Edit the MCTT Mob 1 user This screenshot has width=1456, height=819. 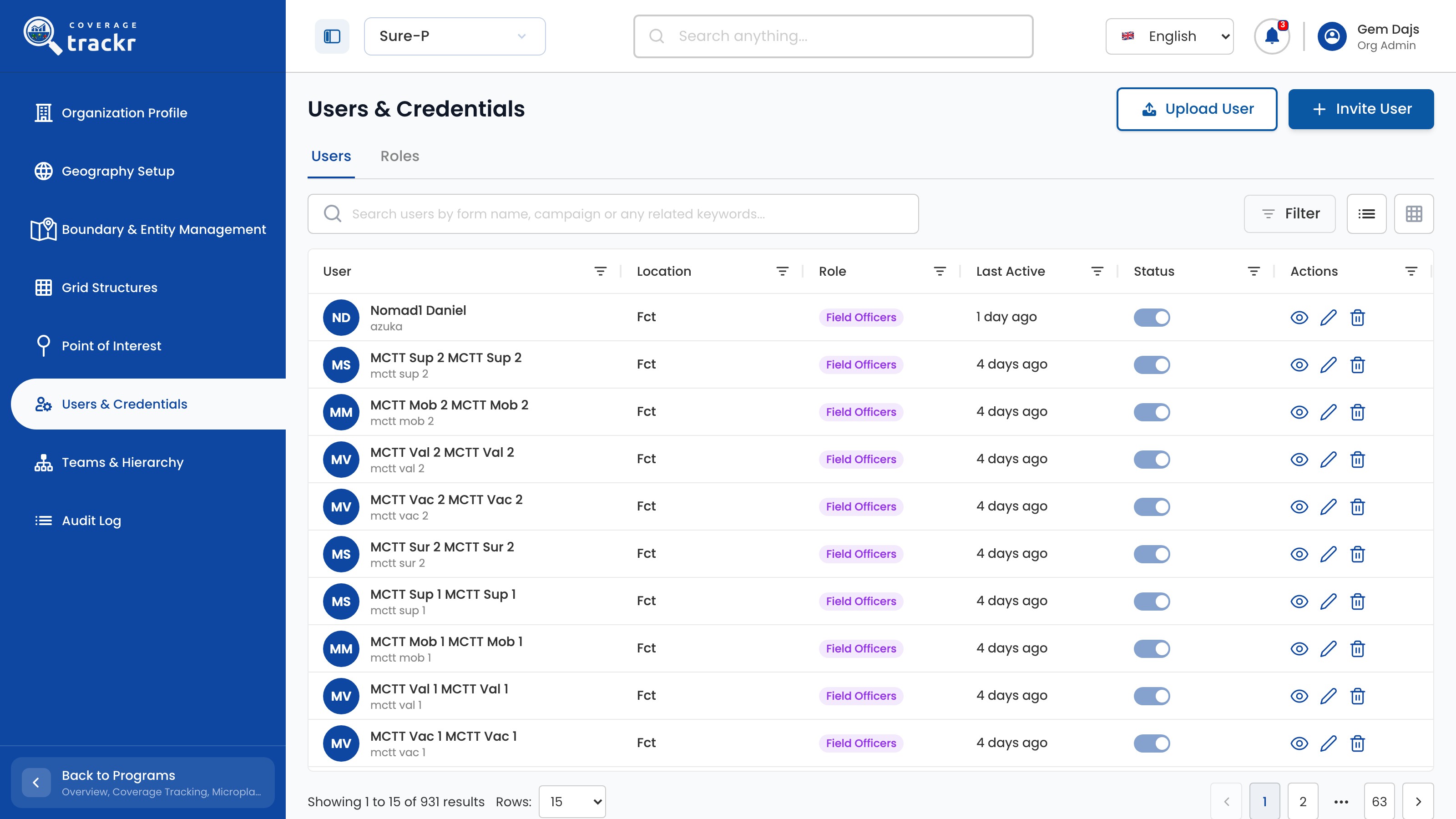pos(1328,649)
